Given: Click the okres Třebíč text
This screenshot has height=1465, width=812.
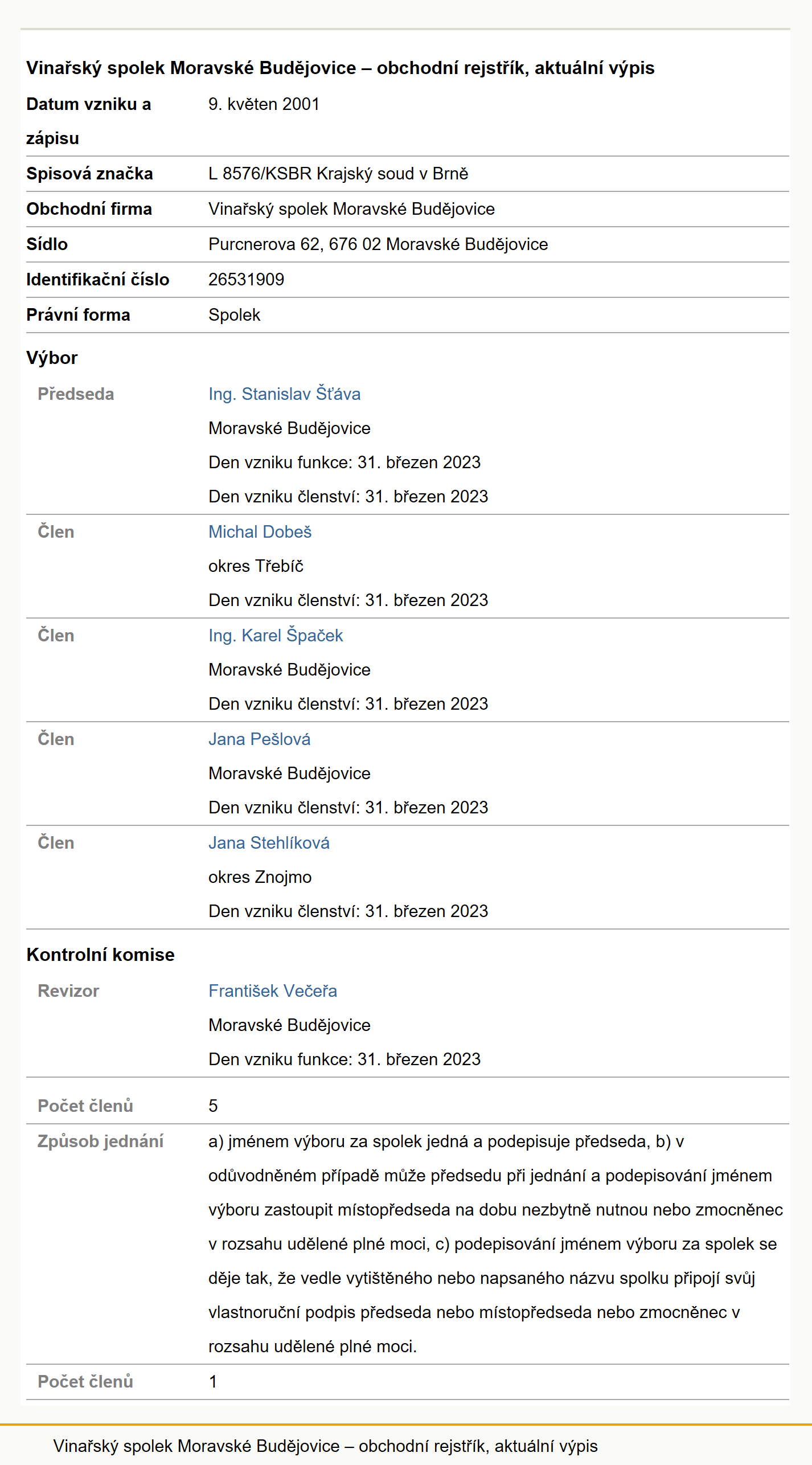Looking at the screenshot, I should pyautogui.click(x=256, y=566).
